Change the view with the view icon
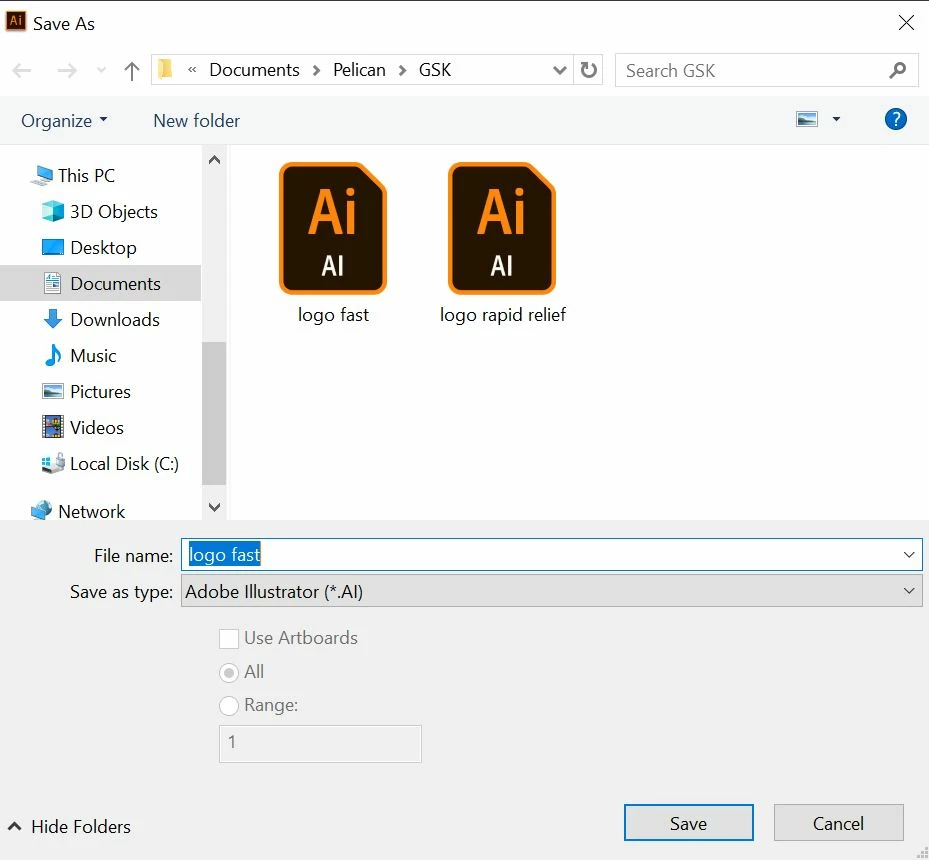Screen dimensions: 929x860 pos(806,119)
